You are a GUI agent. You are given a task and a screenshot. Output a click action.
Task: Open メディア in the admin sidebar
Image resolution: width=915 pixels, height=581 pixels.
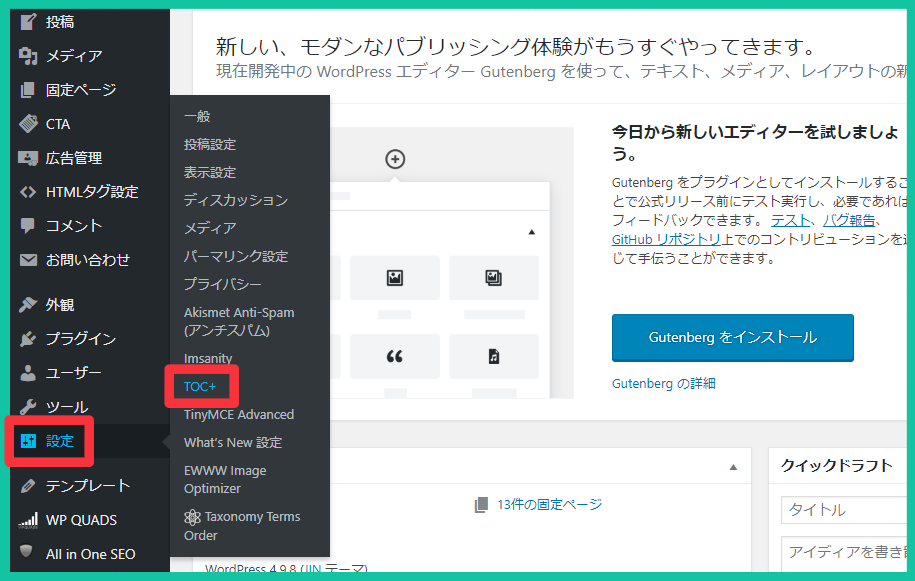74,56
